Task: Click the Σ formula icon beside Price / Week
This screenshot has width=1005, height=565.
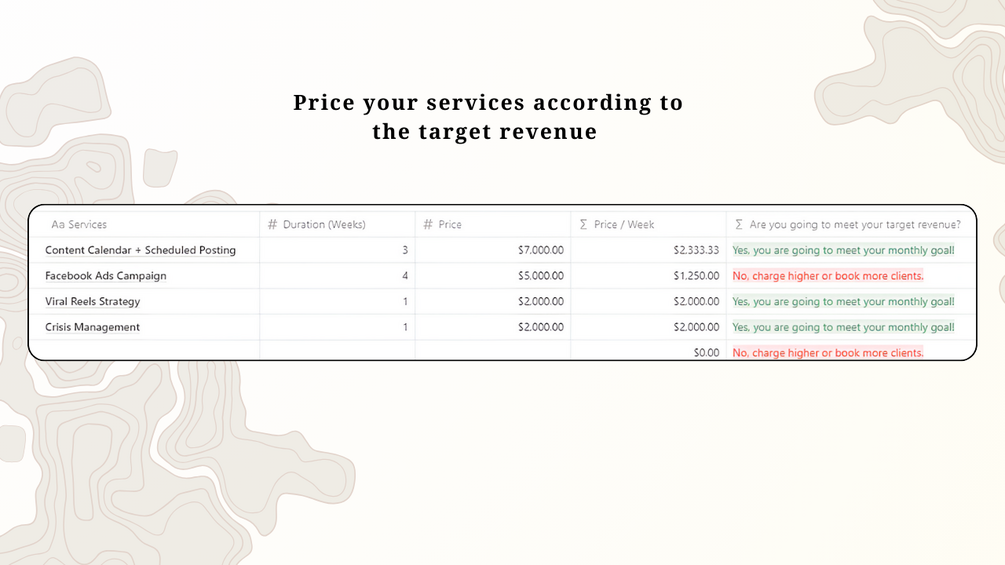Action: click(x=584, y=225)
